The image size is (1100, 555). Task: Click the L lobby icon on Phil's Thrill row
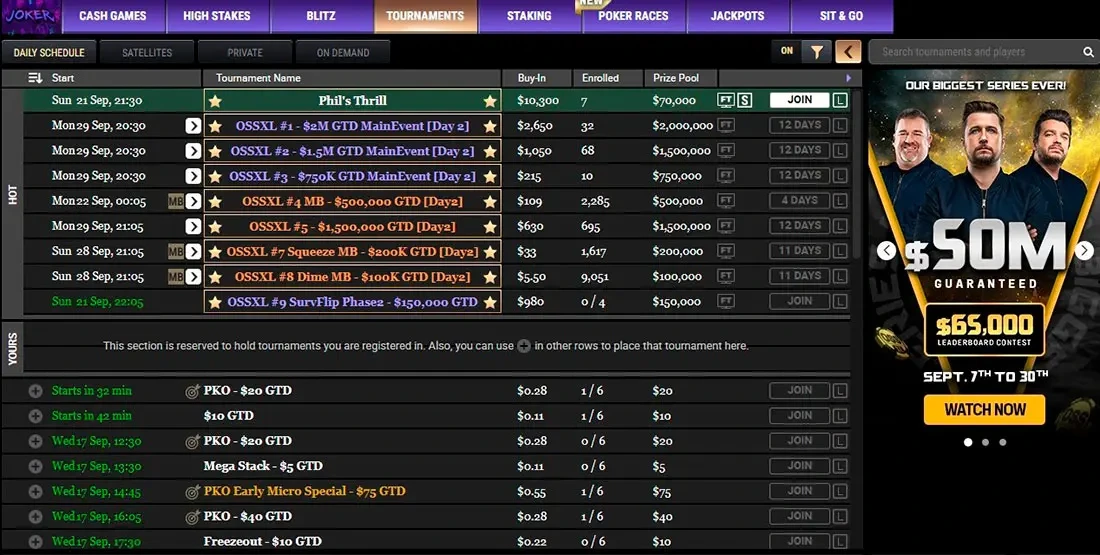(x=840, y=100)
